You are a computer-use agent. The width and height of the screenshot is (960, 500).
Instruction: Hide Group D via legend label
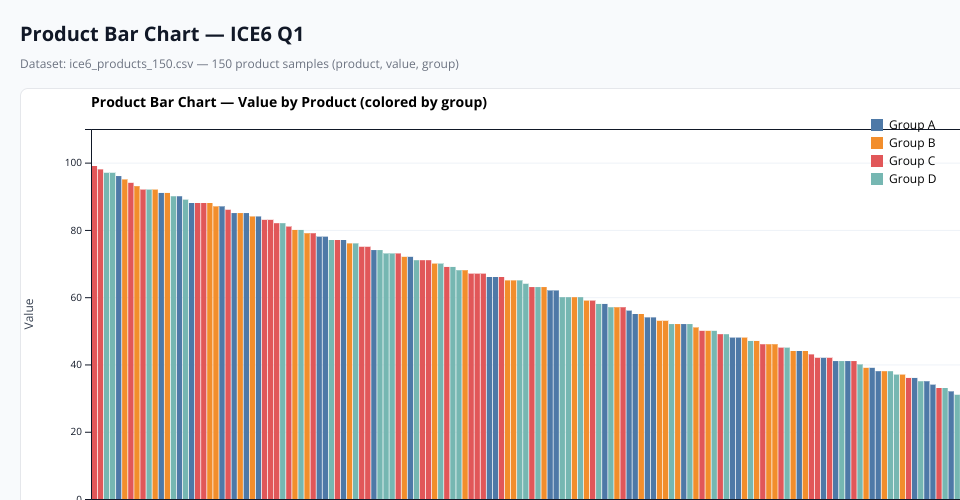coord(911,179)
